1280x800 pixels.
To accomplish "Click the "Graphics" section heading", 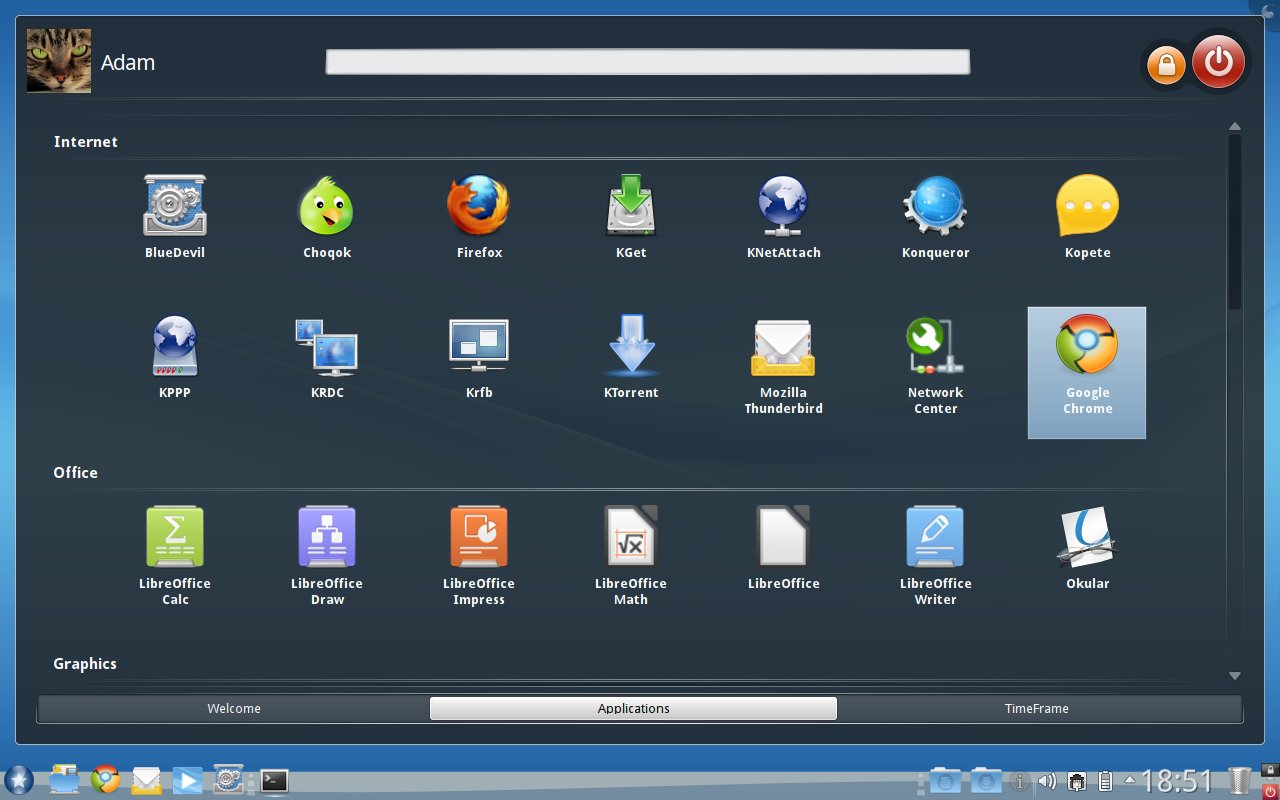I will pyautogui.click(x=85, y=664).
